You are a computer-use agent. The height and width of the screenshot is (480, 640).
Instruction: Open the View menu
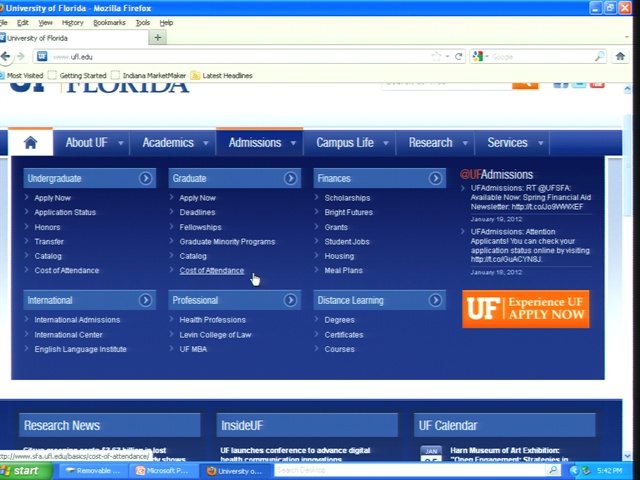[45, 23]
